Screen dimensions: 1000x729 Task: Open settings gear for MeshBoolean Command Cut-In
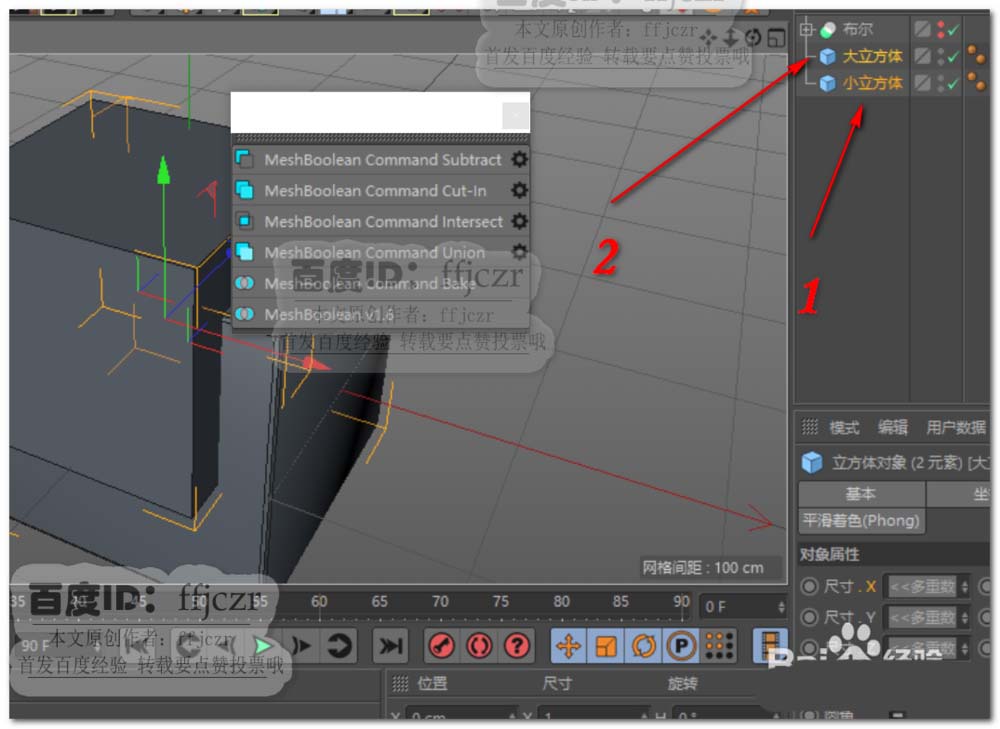point(520,190)
